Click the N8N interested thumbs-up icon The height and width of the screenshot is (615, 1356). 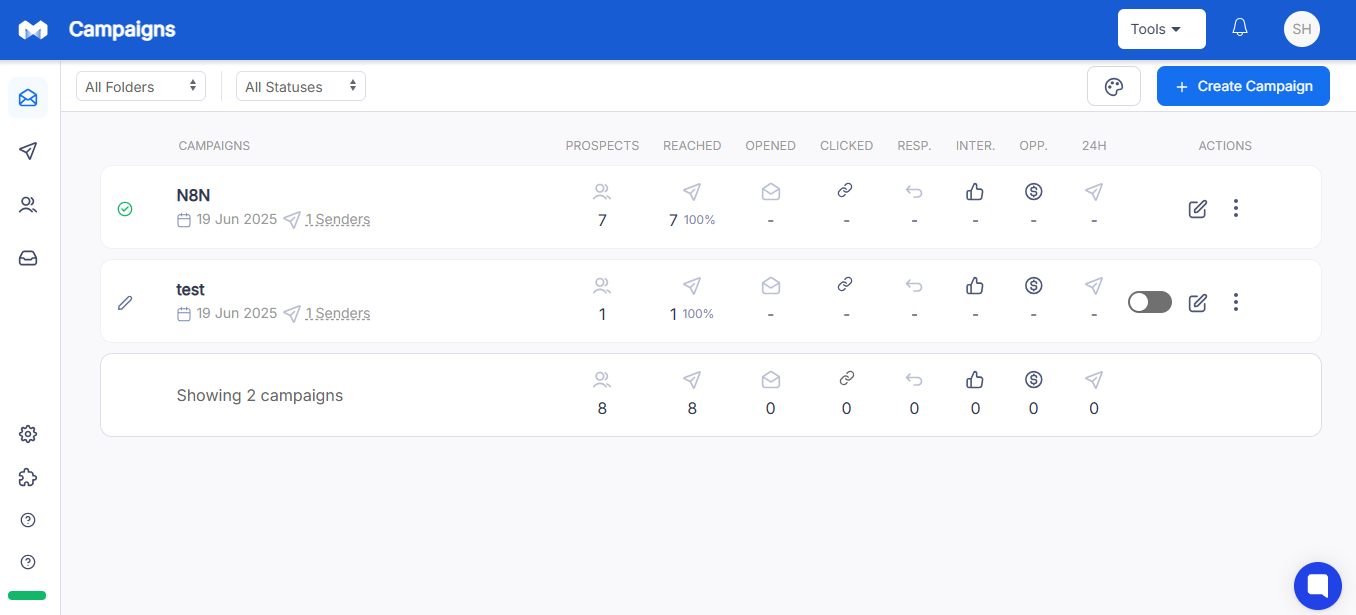tap(975, 191)
